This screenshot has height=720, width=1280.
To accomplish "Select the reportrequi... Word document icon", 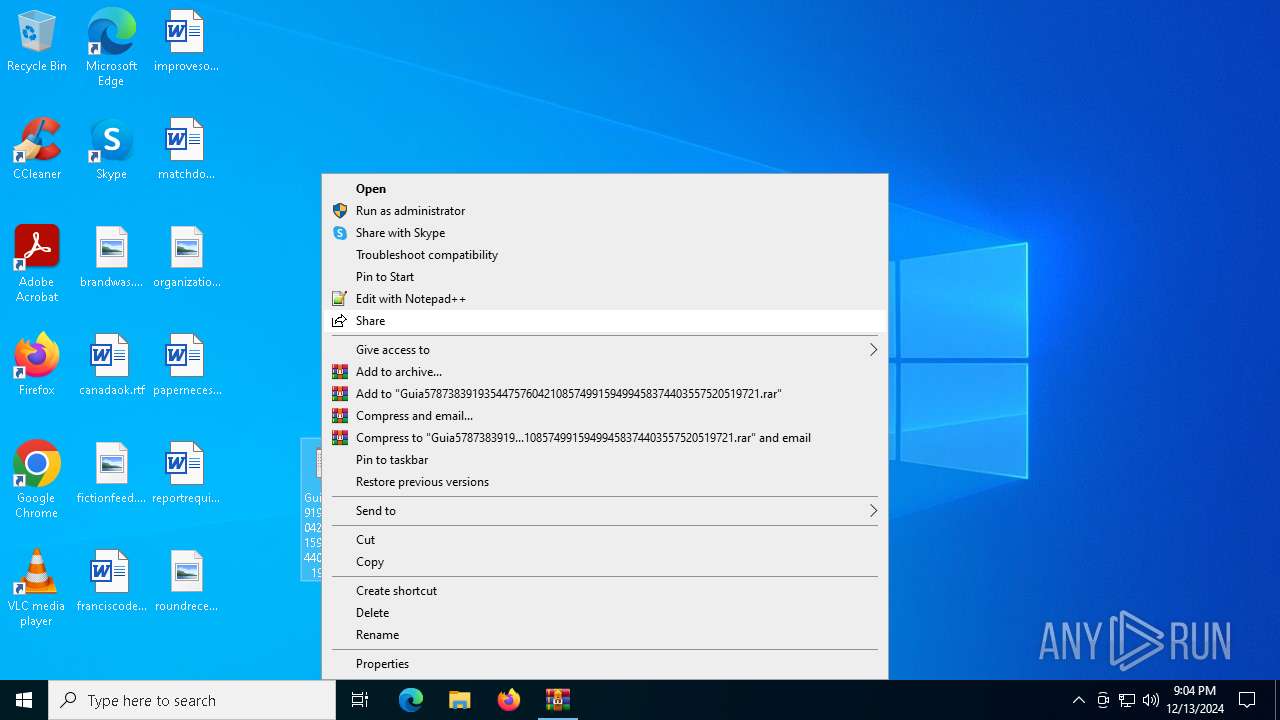I will pyautogui.click(x=186, y=474).
